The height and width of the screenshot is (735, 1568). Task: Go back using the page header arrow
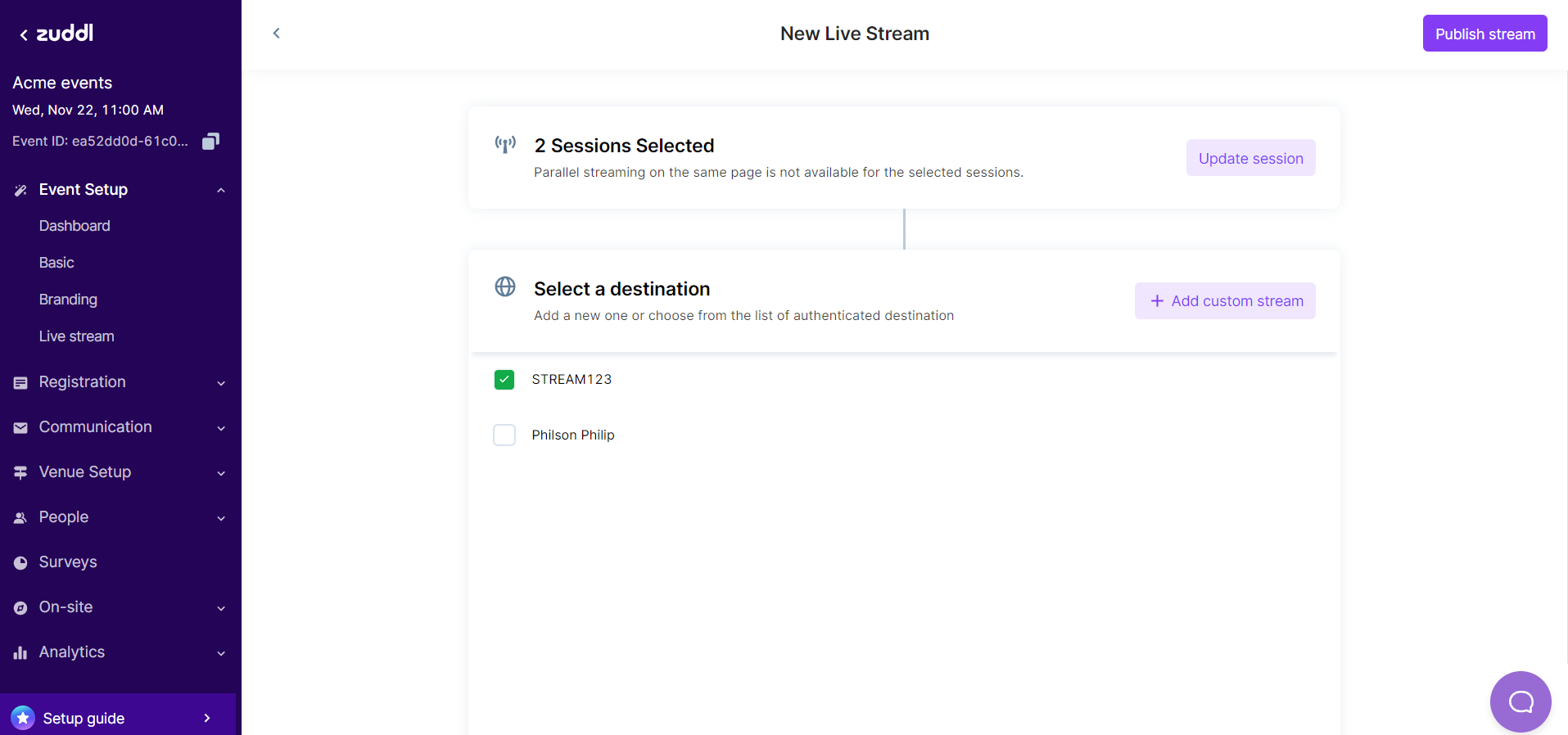(x=277, y=34)
